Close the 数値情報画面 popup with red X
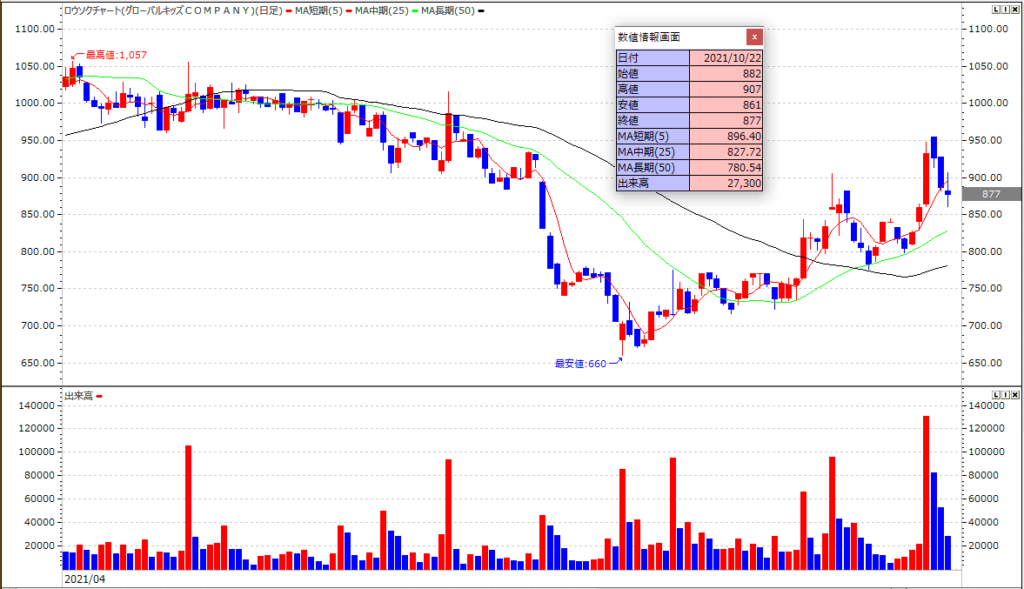The height and width of the screenshot is (589, 1024). (754, 37)
